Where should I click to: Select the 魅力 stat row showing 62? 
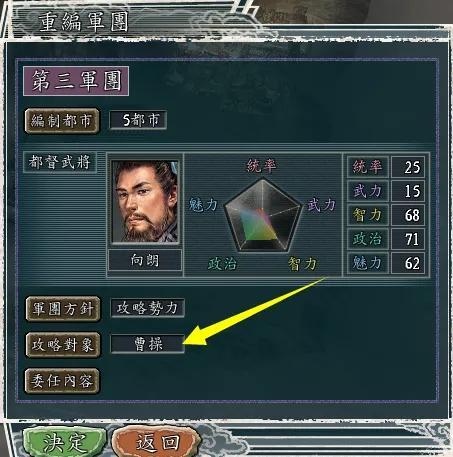click(x=386, y=263)
